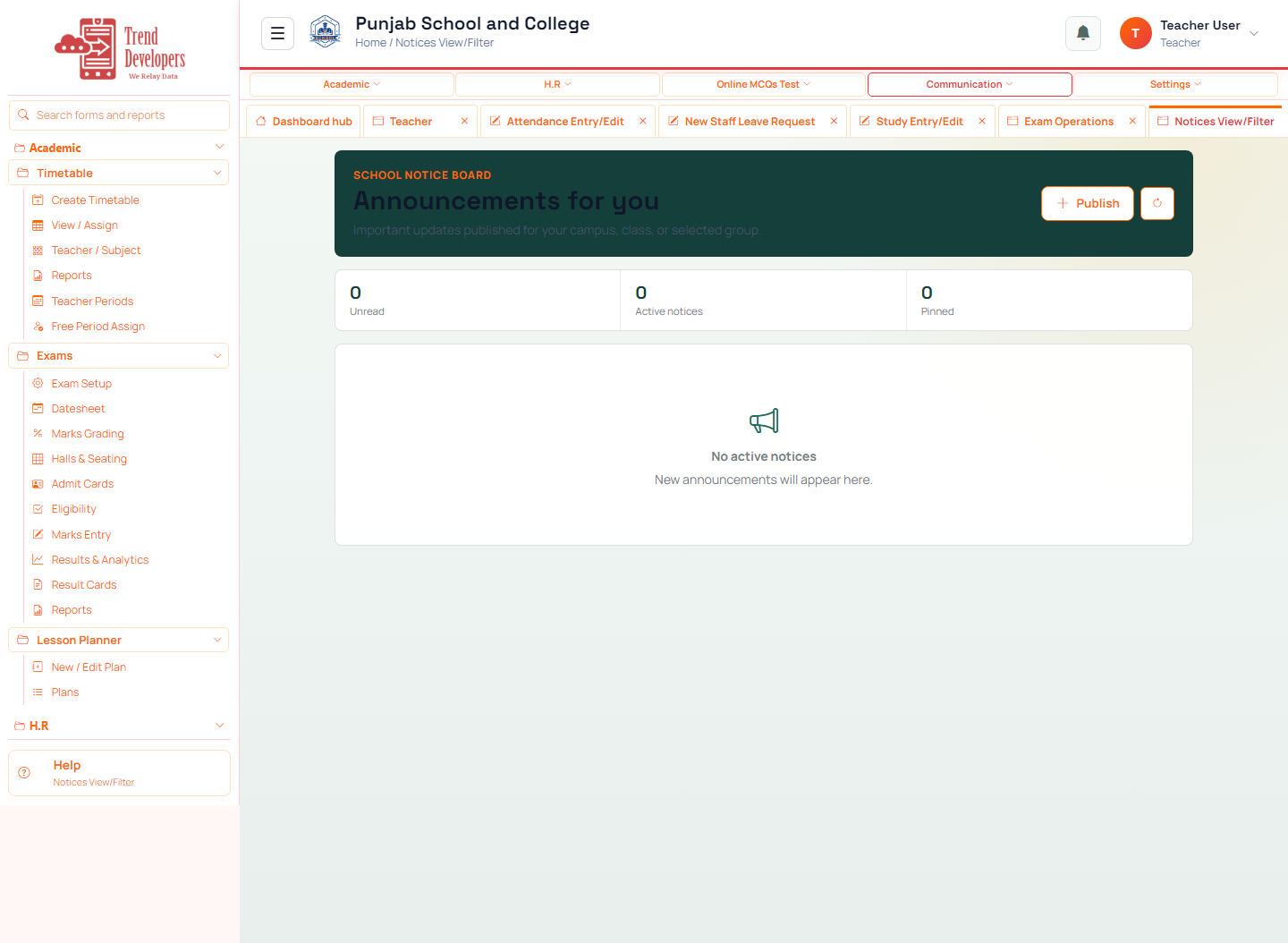The image size is (1288, 943).
Task: Close the Teacher tab
Action: tap(464, 121)
